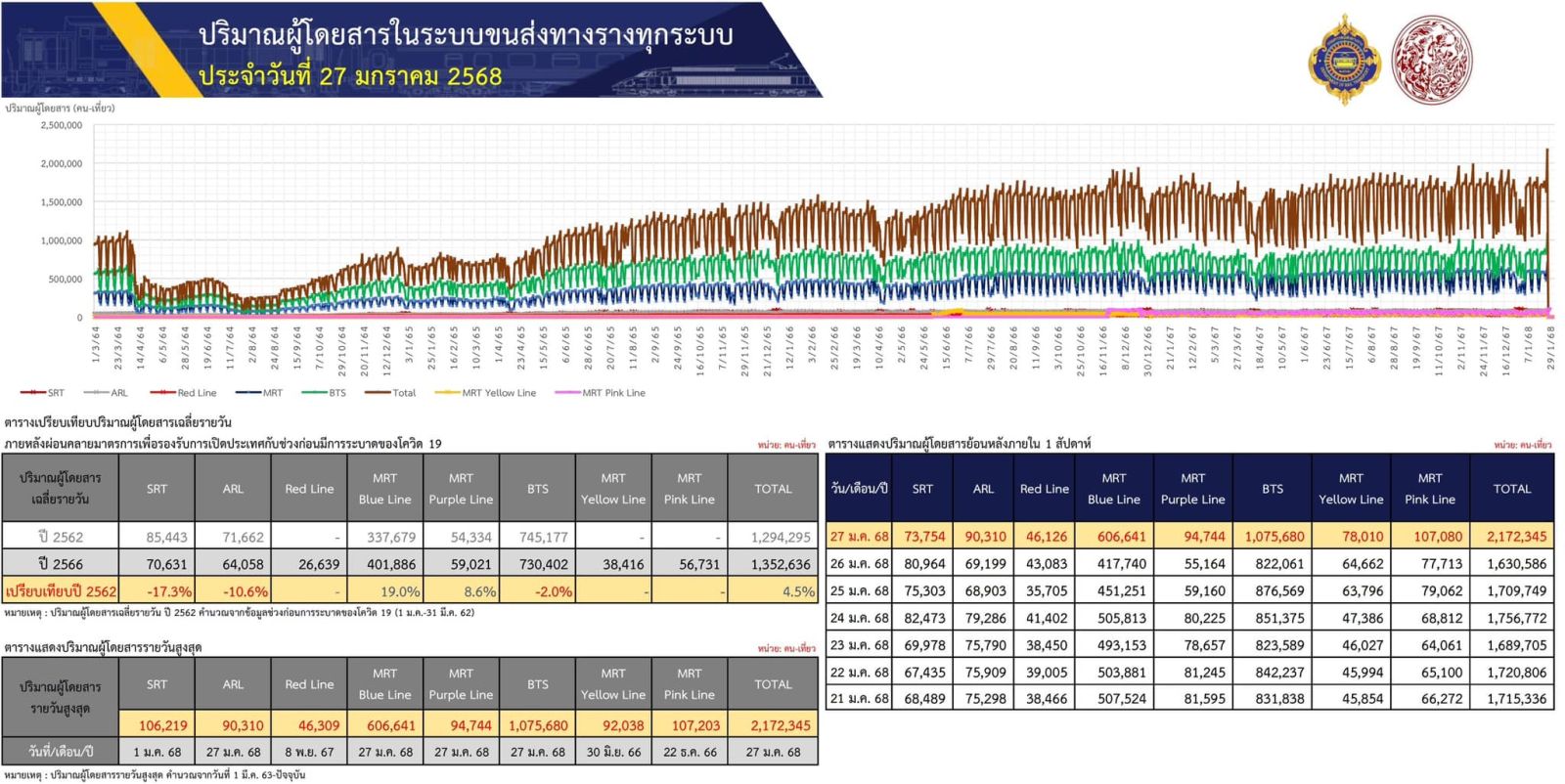Click the brown Total series legend entry
Screen dimensions: 1565x784
tap(391, 393)
